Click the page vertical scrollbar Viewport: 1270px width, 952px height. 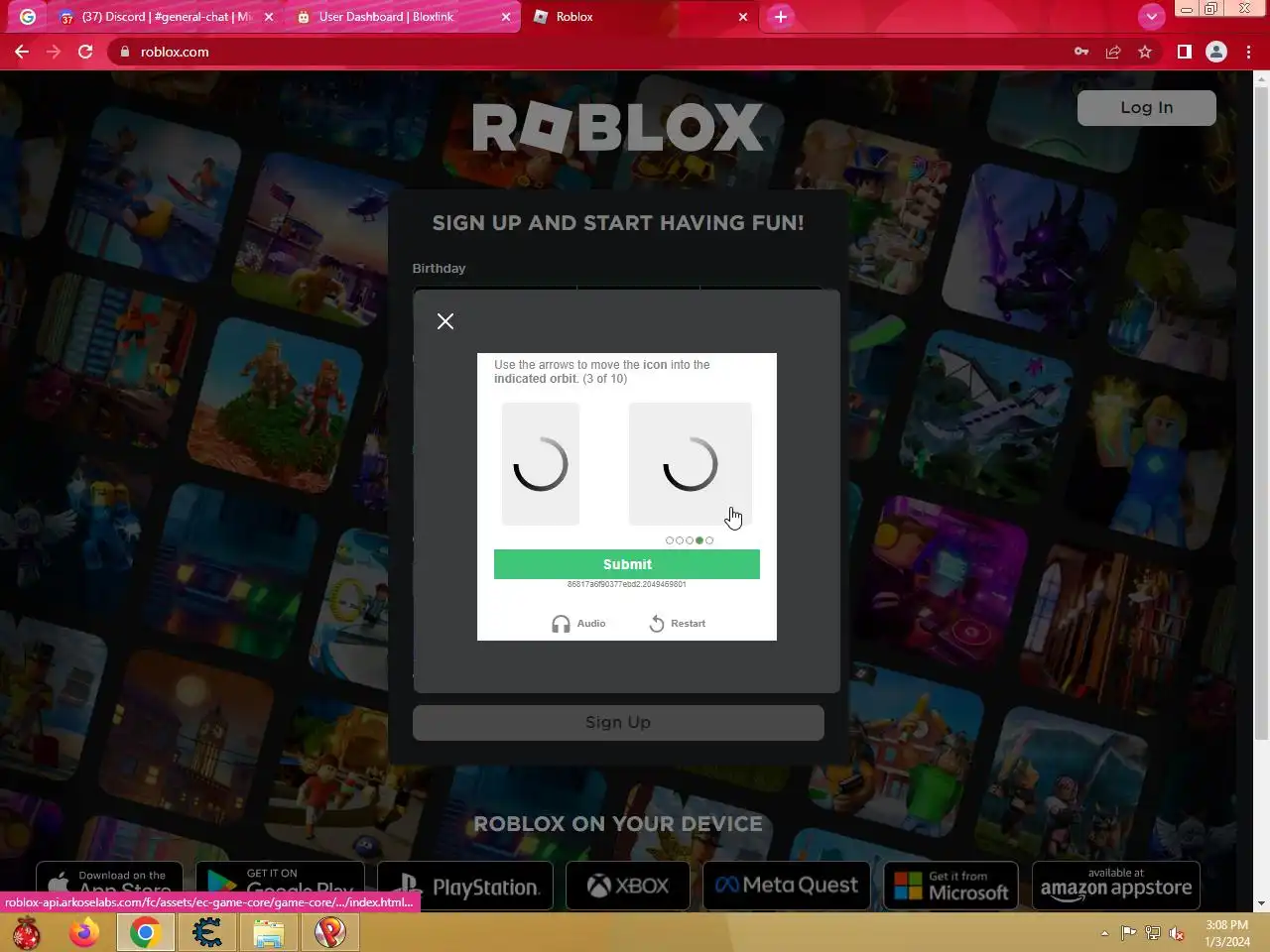coord(1261,412)
